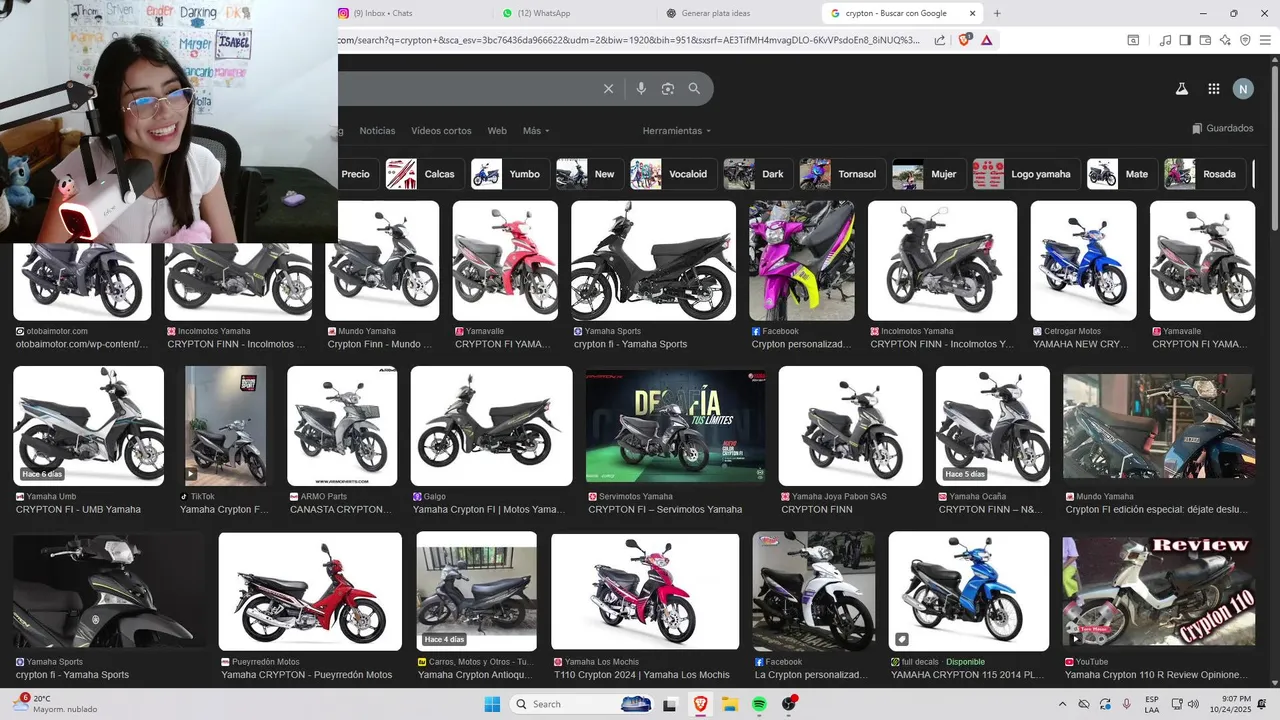This screenshot has width=1280, height=720.
Task: Open Brave Shields lion icon
Action: coord(964,40)
